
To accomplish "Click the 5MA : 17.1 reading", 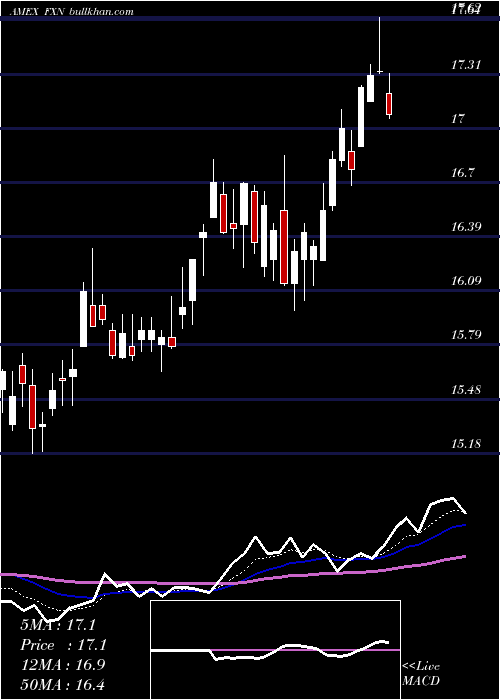I will 58,625.
